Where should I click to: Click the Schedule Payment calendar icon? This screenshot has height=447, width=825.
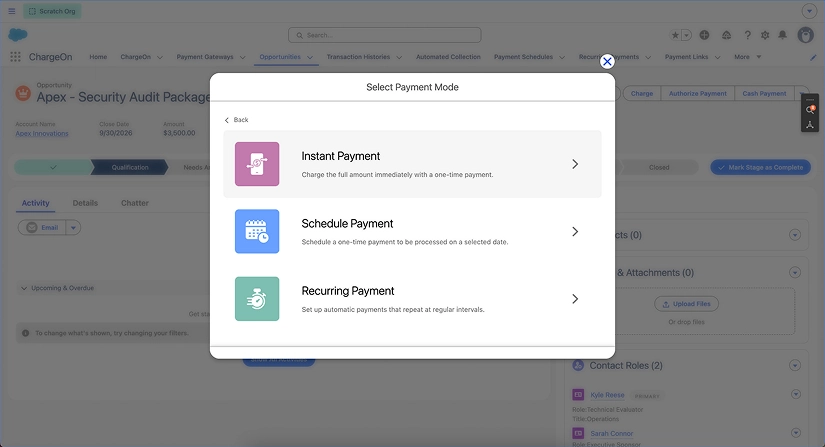pyautogui.click(x=257, y=231)
